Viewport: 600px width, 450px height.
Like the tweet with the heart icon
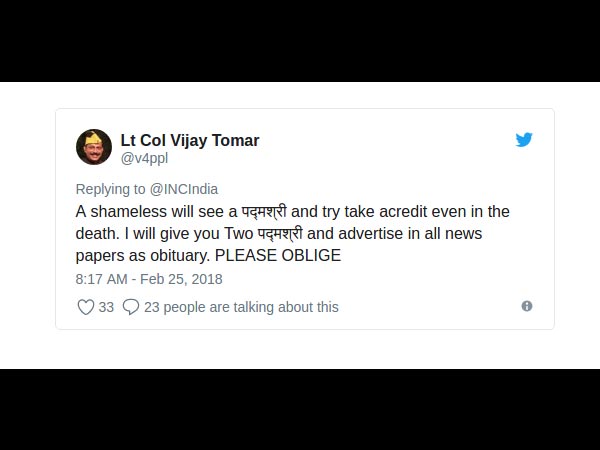[86, 307]
